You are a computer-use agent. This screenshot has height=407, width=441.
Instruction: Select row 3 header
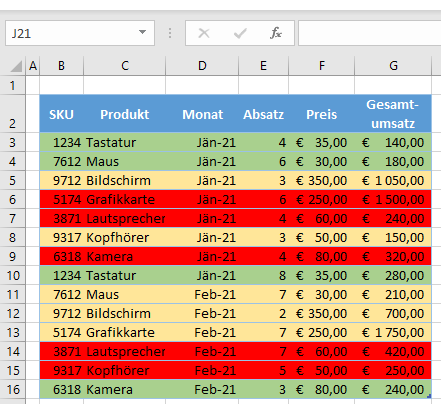(x=13, y=142)
